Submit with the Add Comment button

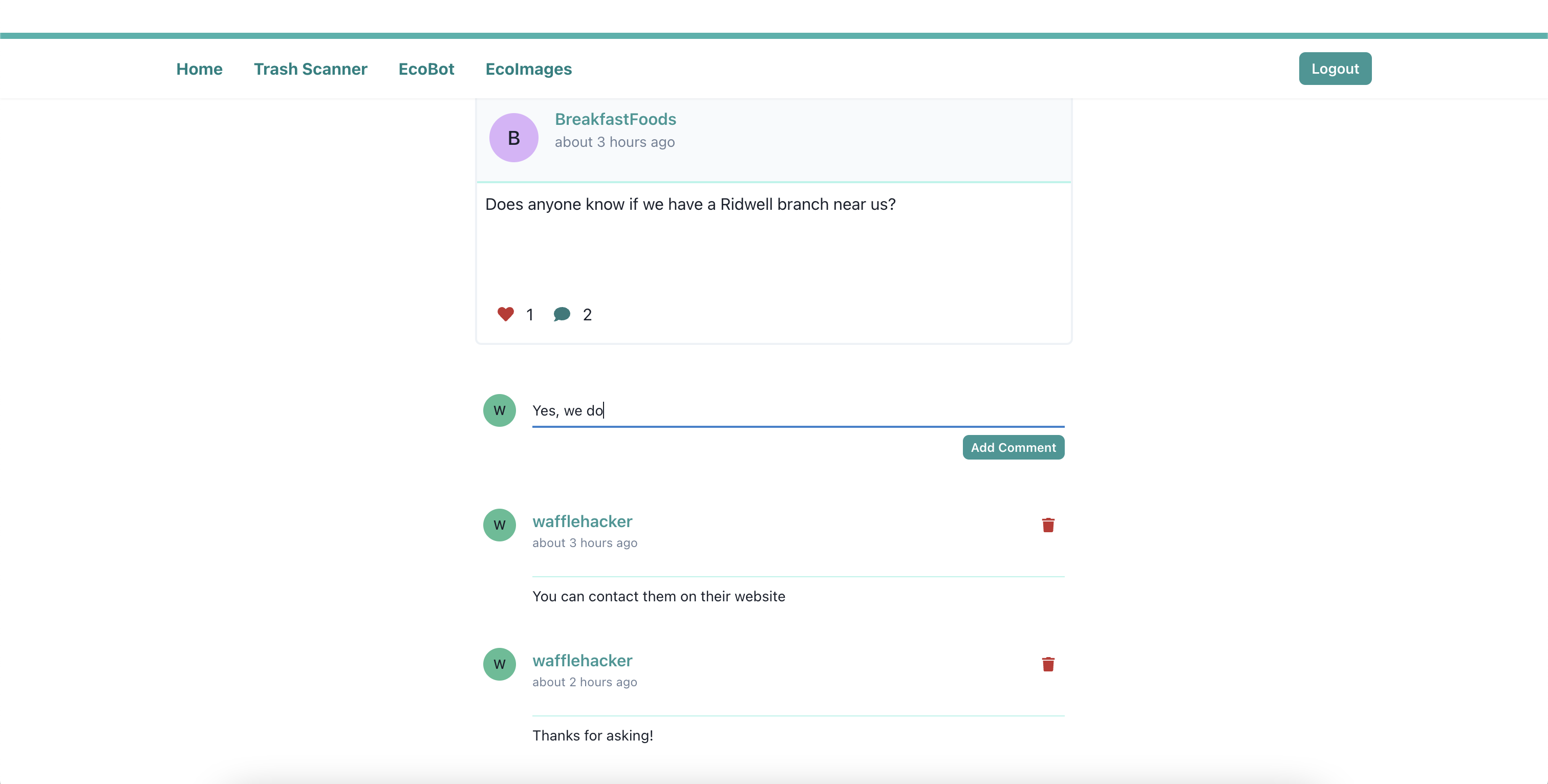[x=1013, y=448]
